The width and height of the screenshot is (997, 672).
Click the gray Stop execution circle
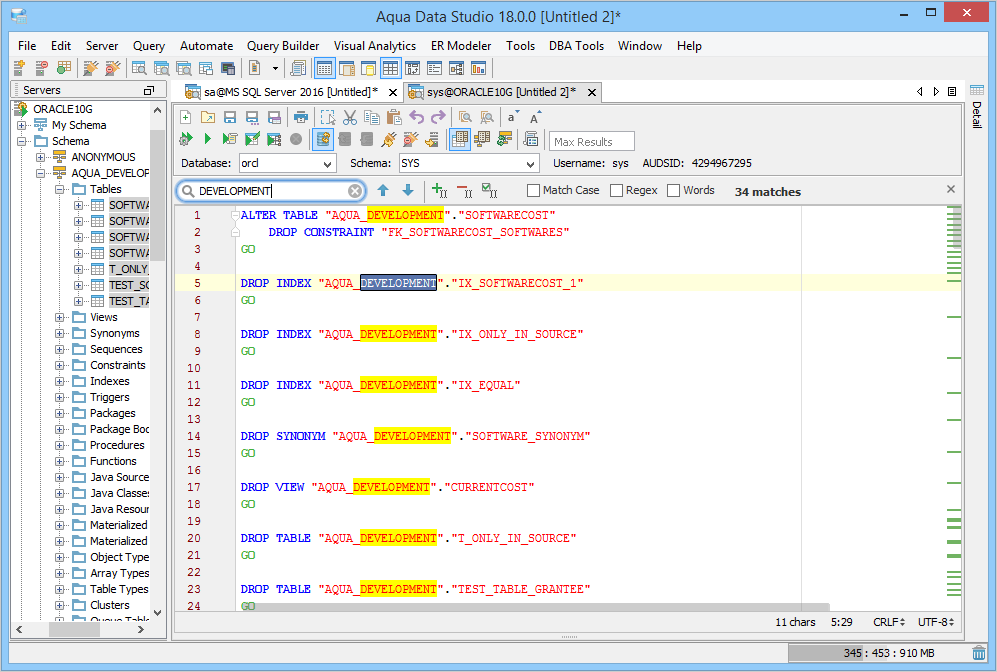tap(296, 139)
